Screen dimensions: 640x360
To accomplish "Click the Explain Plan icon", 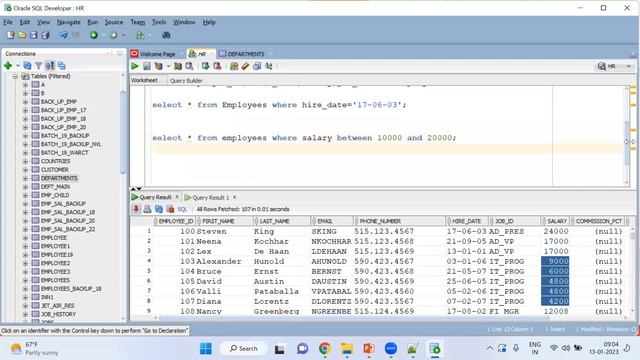I will coord(158,66).
